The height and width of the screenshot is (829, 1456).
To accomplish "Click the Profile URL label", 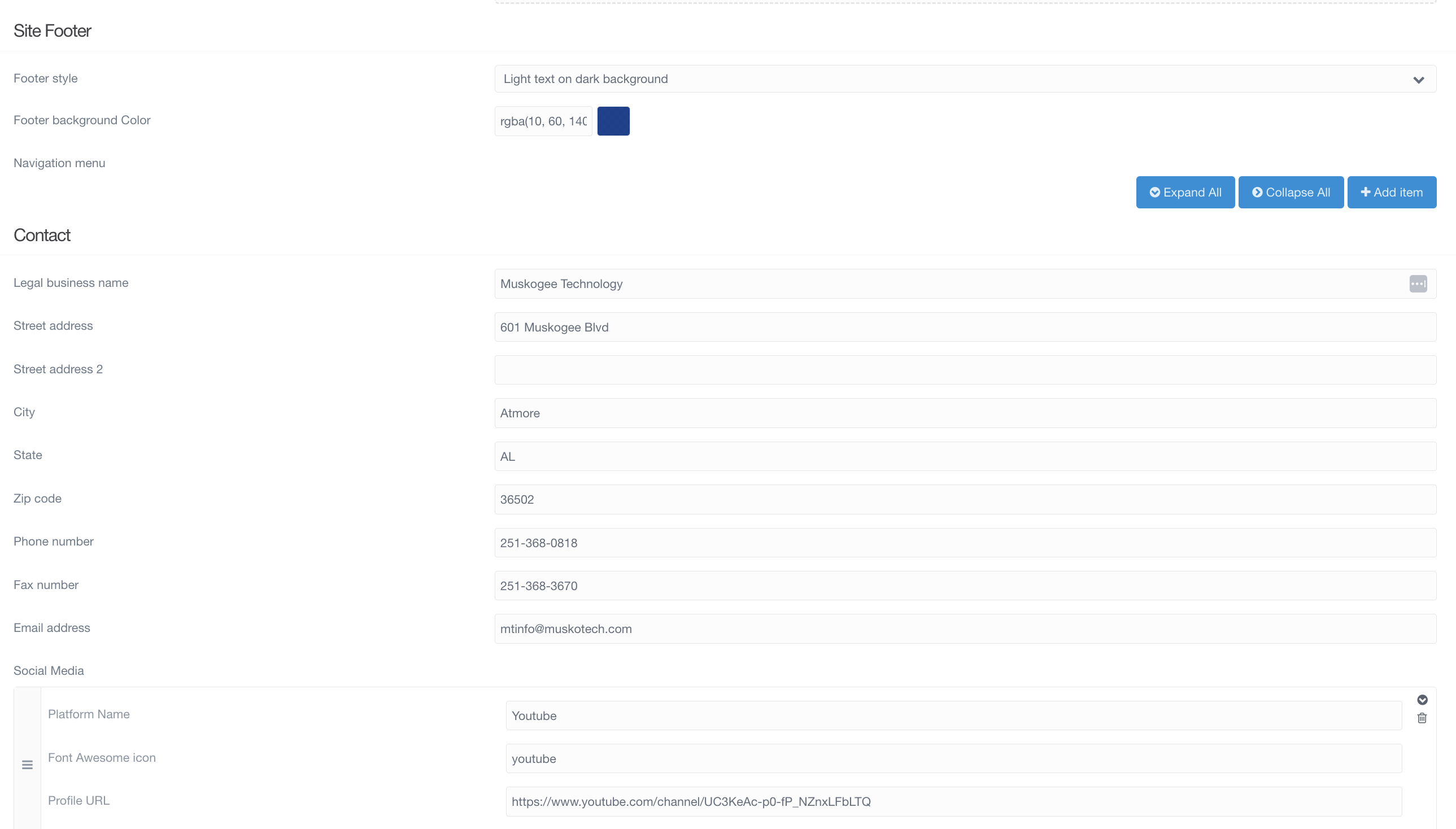I will click(x=79, y=801).
